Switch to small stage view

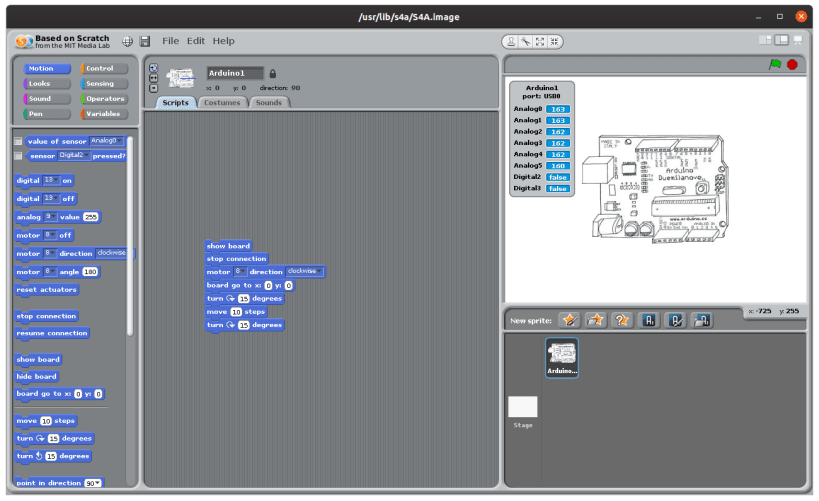[x=765, y=40]
